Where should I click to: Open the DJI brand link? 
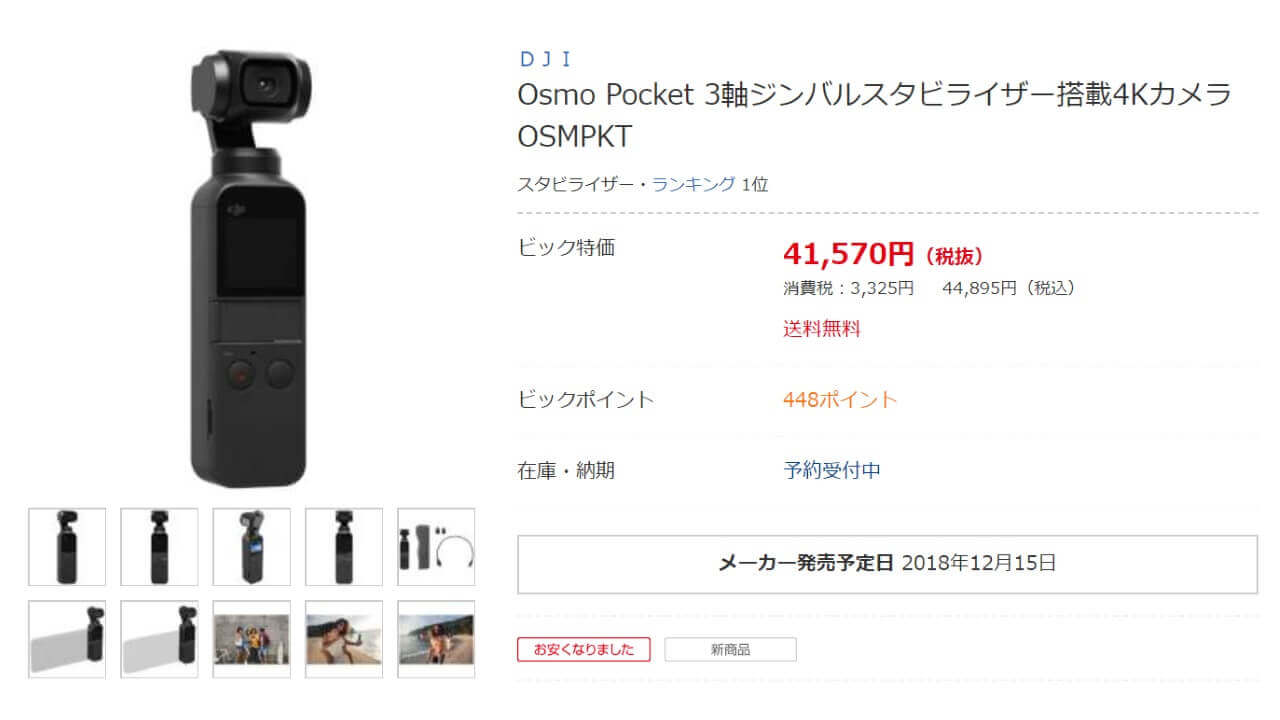coord(544,59)
